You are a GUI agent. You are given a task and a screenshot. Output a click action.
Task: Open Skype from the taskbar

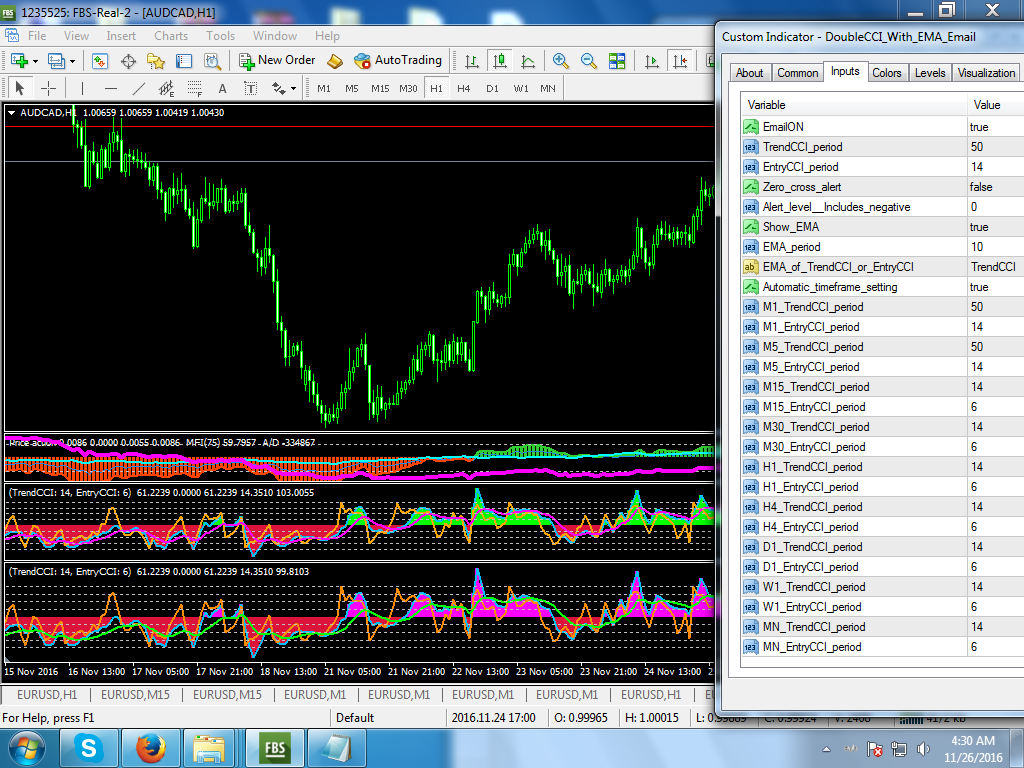coord(88,748)
